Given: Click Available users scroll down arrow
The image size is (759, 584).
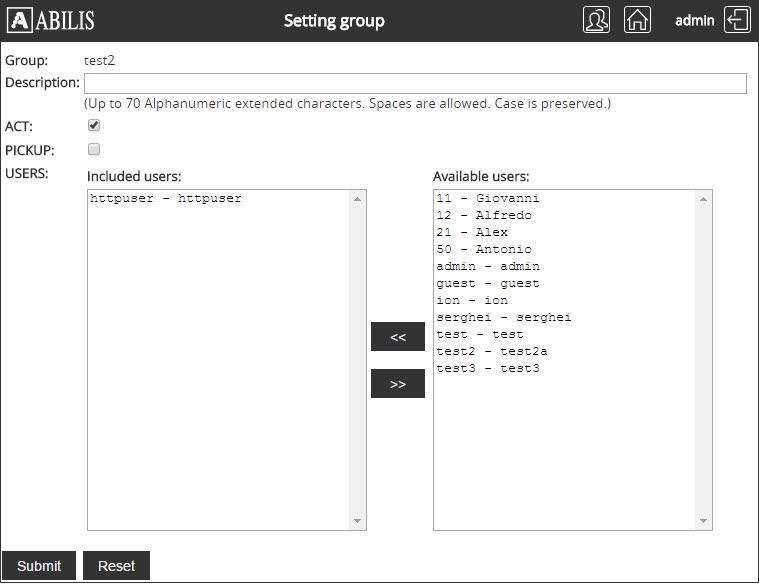Looking at the screenshot, I should (x=703, y=521).
